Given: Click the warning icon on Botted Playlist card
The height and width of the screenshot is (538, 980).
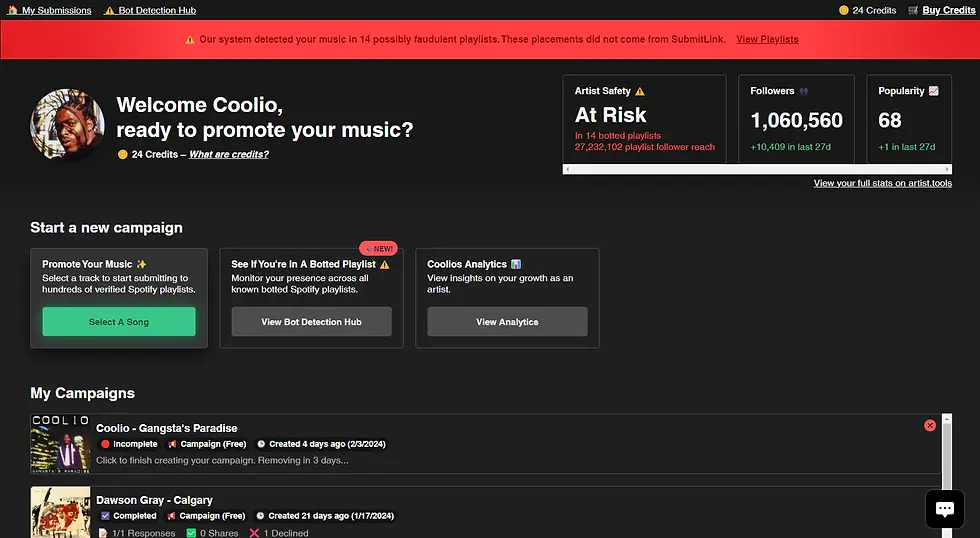Looking at the screenshot, I should 384,264.
